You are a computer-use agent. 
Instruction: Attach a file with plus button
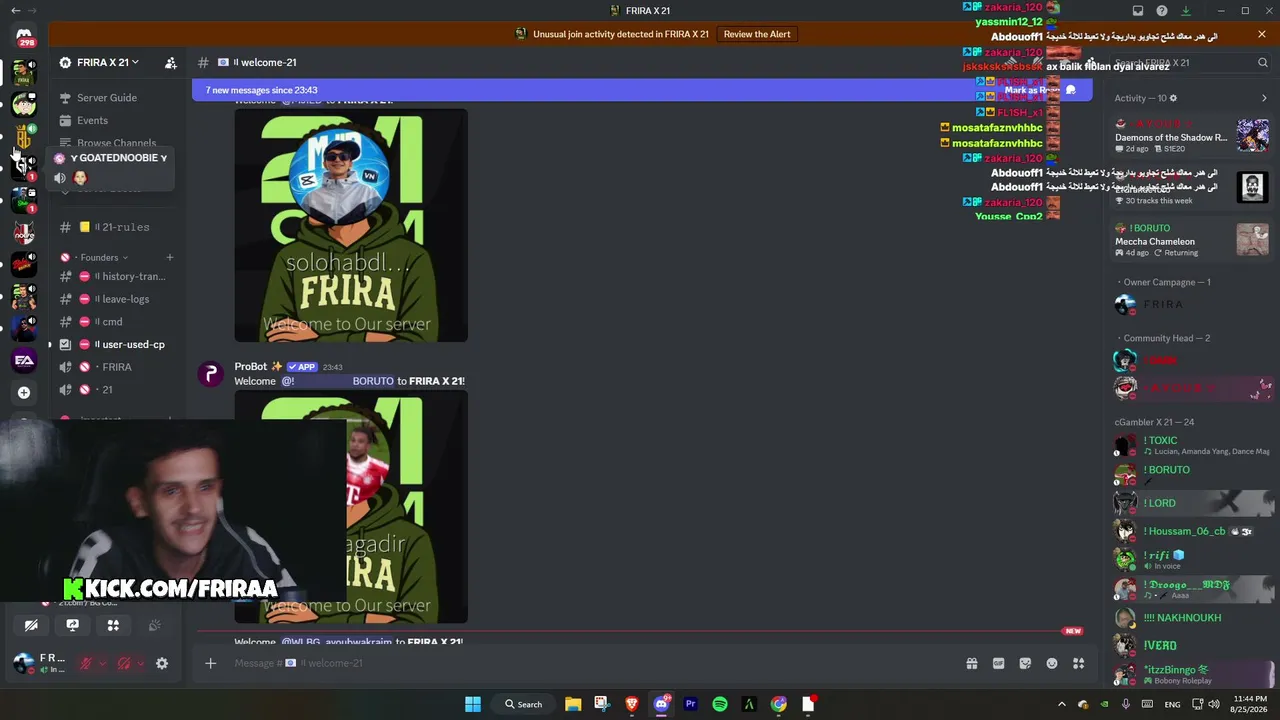210,663
